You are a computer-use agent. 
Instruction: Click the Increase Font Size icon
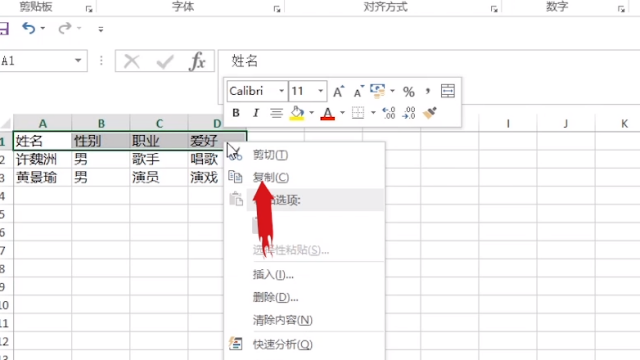(x=338, y=91)
